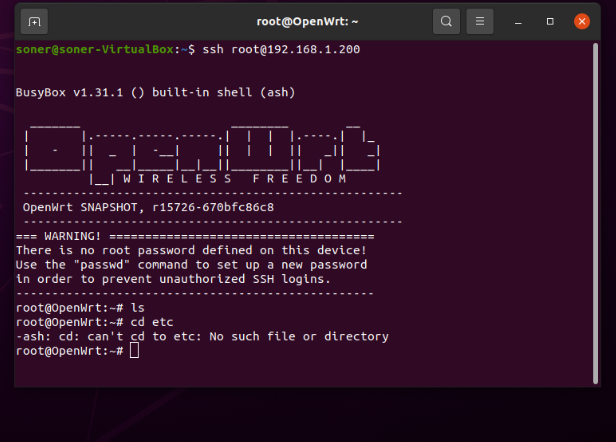Click the terminal search icon

point(446,21)
